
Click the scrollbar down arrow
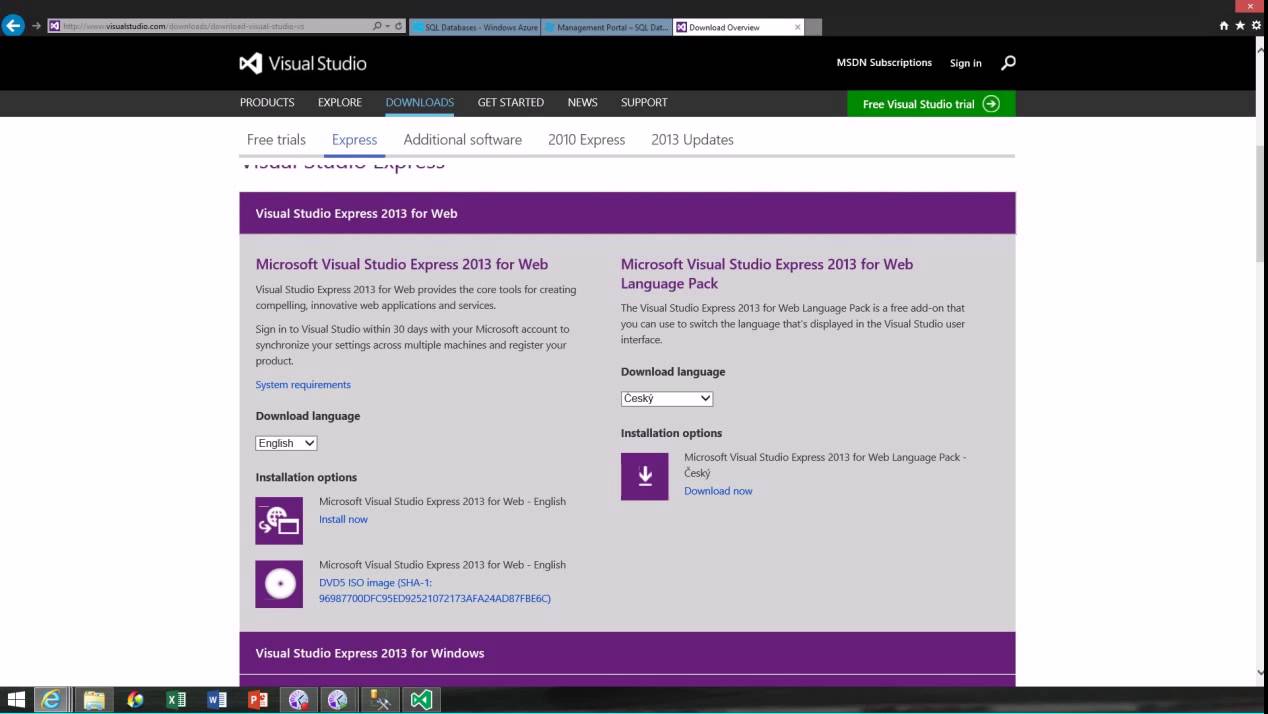point(1261,673)
